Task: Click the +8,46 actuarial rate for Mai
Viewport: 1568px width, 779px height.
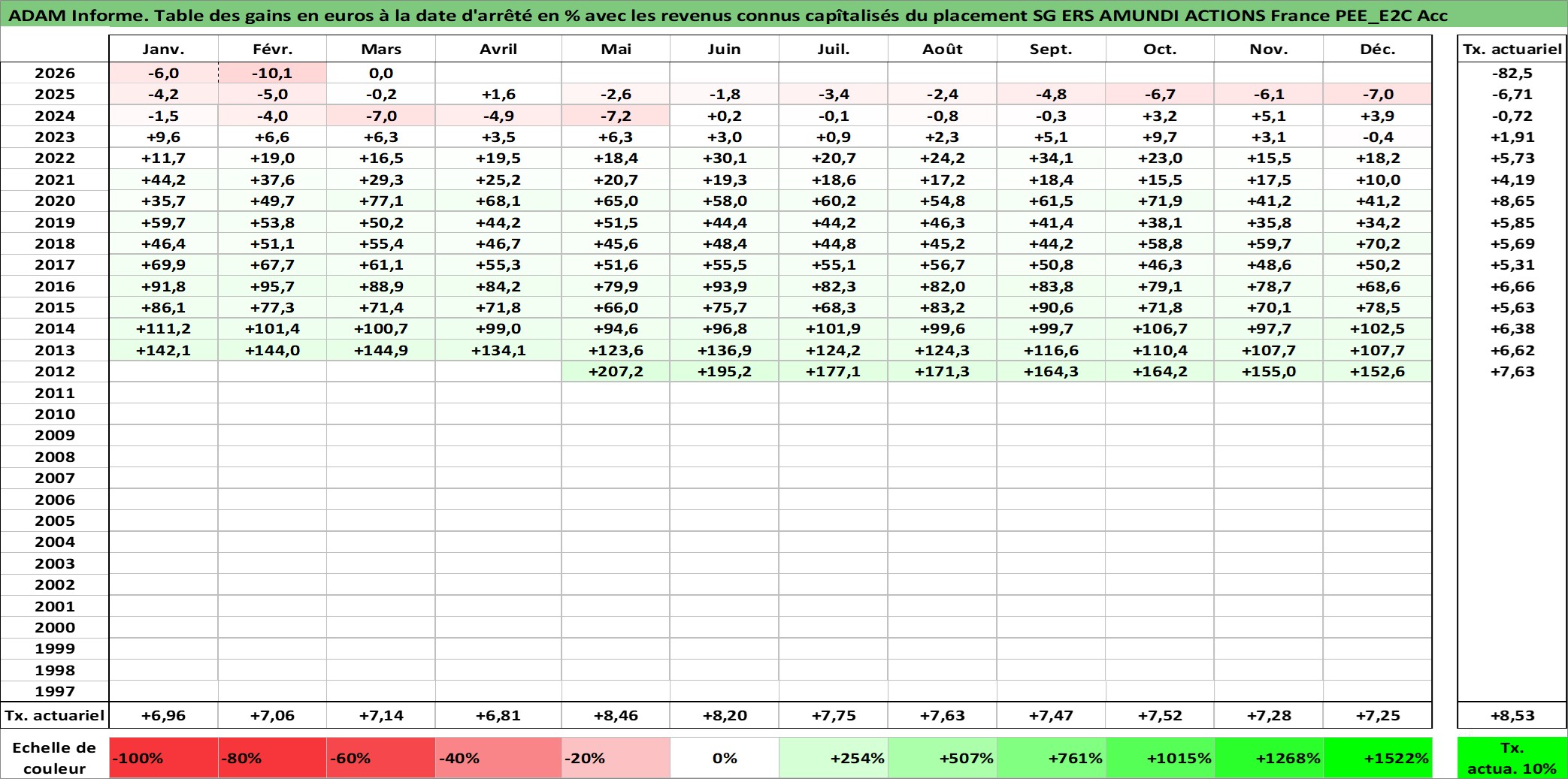Action: [x=616, y=715]
